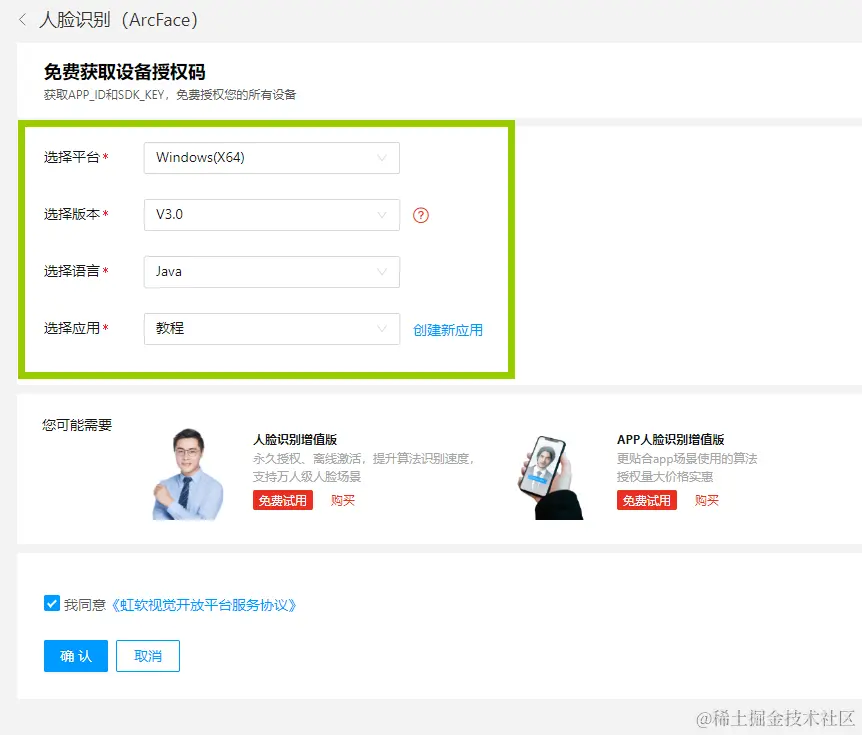Click 免费试用 under APP人脸识别增值版
This screenshot has height=735, width=862.
tap(646, 500)
